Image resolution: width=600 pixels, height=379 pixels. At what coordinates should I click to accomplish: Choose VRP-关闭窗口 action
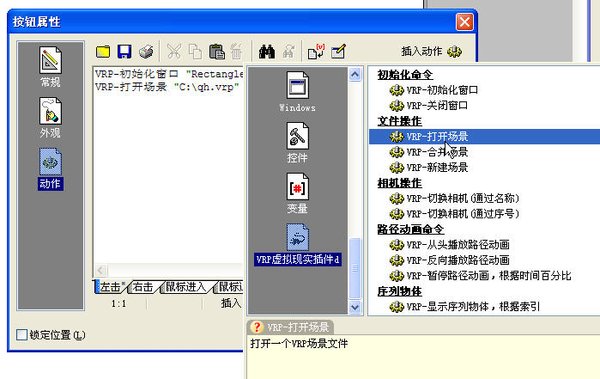click(429, 106)
